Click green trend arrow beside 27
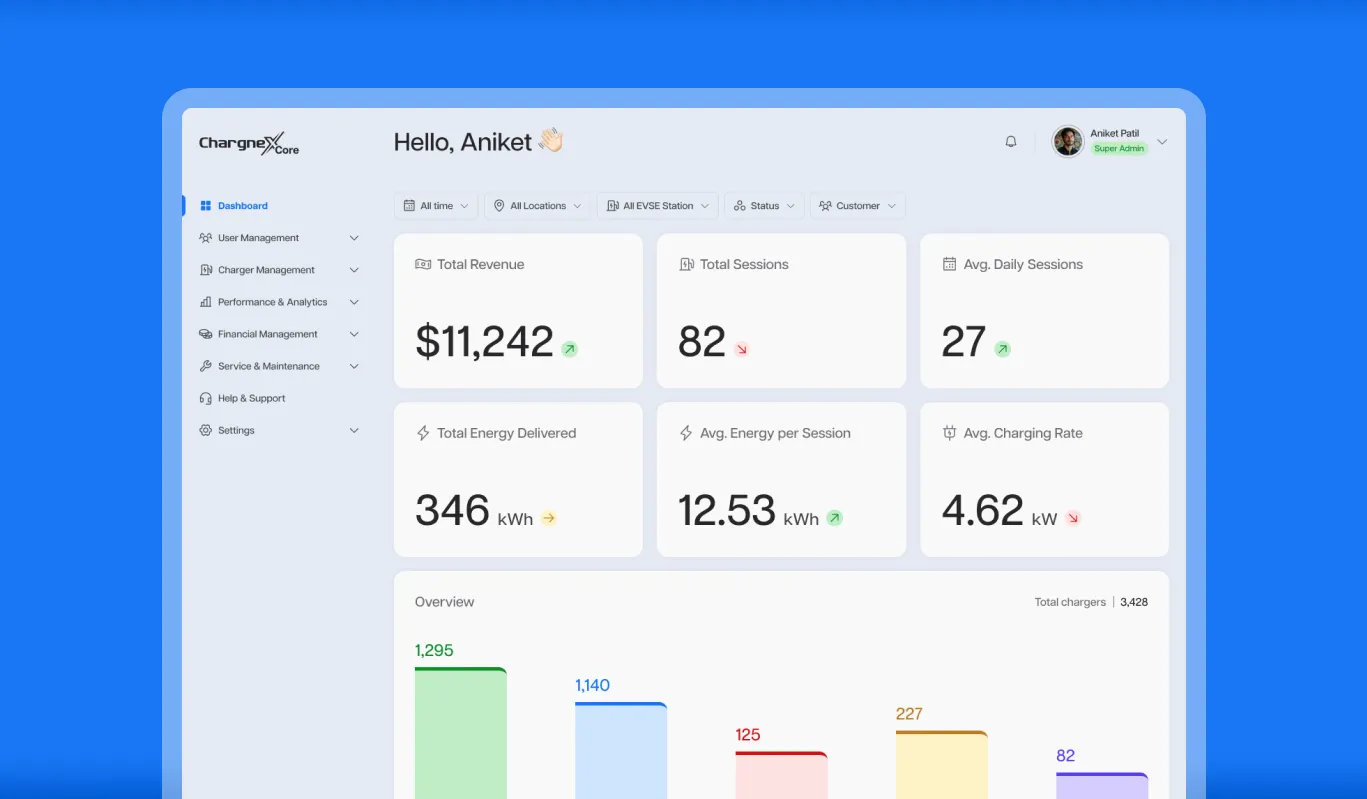Viewport: 1367px width, 799px height. point(1002,349)
